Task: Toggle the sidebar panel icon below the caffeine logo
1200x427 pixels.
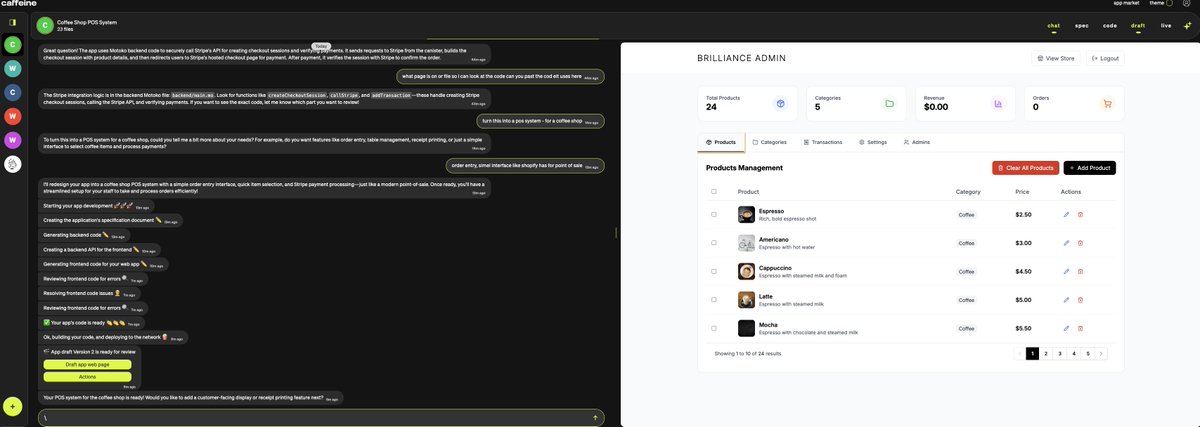Action: [12, 22]
